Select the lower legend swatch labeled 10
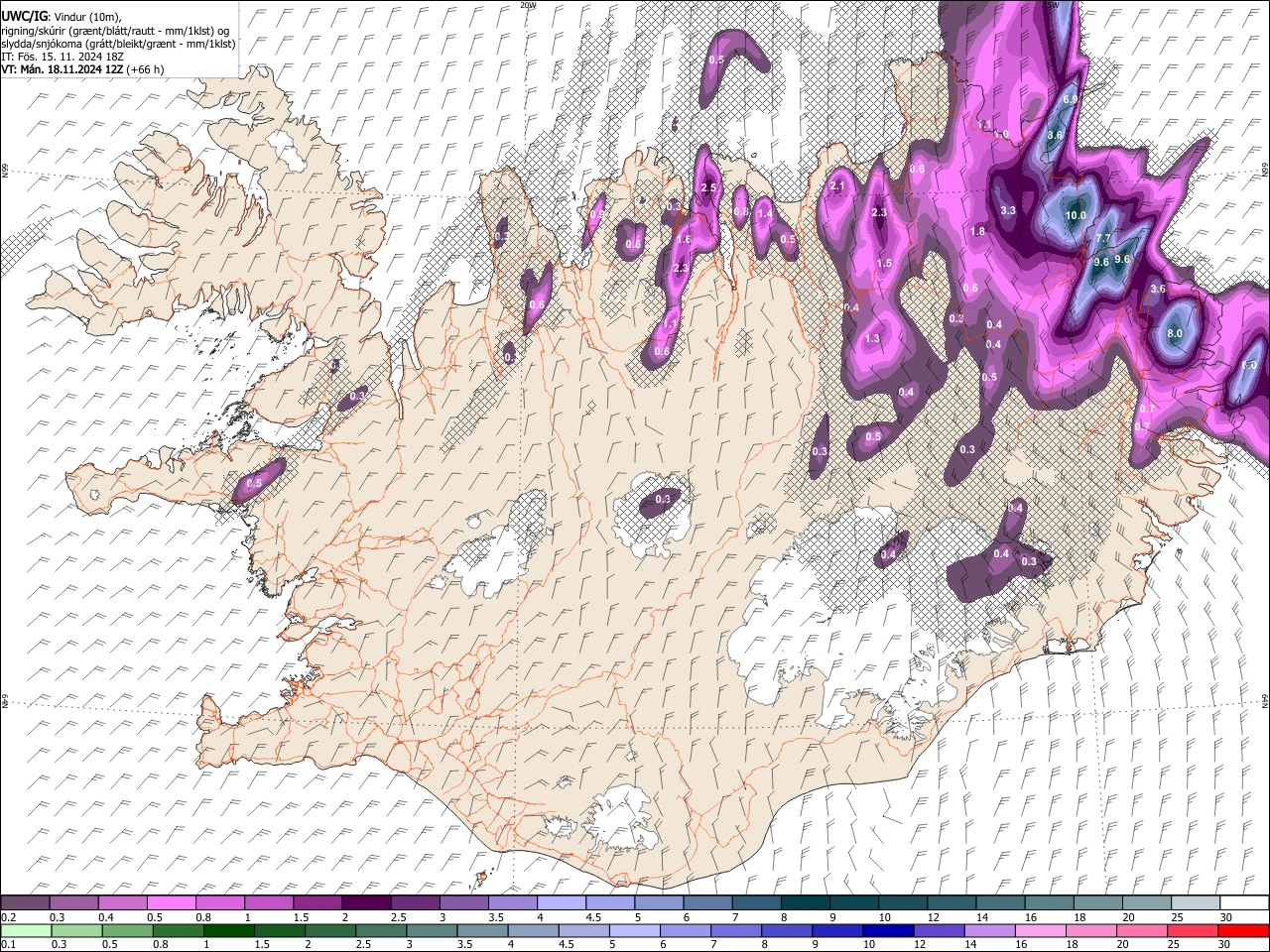The image size is (1270, 952). pos(889,930)
